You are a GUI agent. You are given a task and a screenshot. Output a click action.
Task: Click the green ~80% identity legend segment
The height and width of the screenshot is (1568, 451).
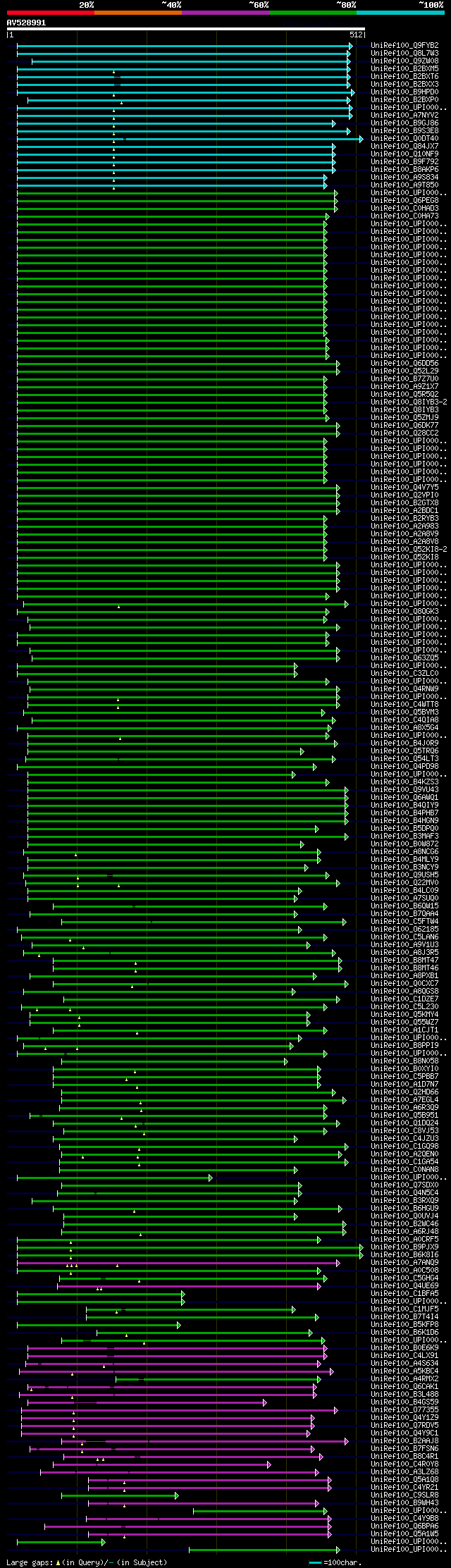pyautogui.click(x=312, y=13)
